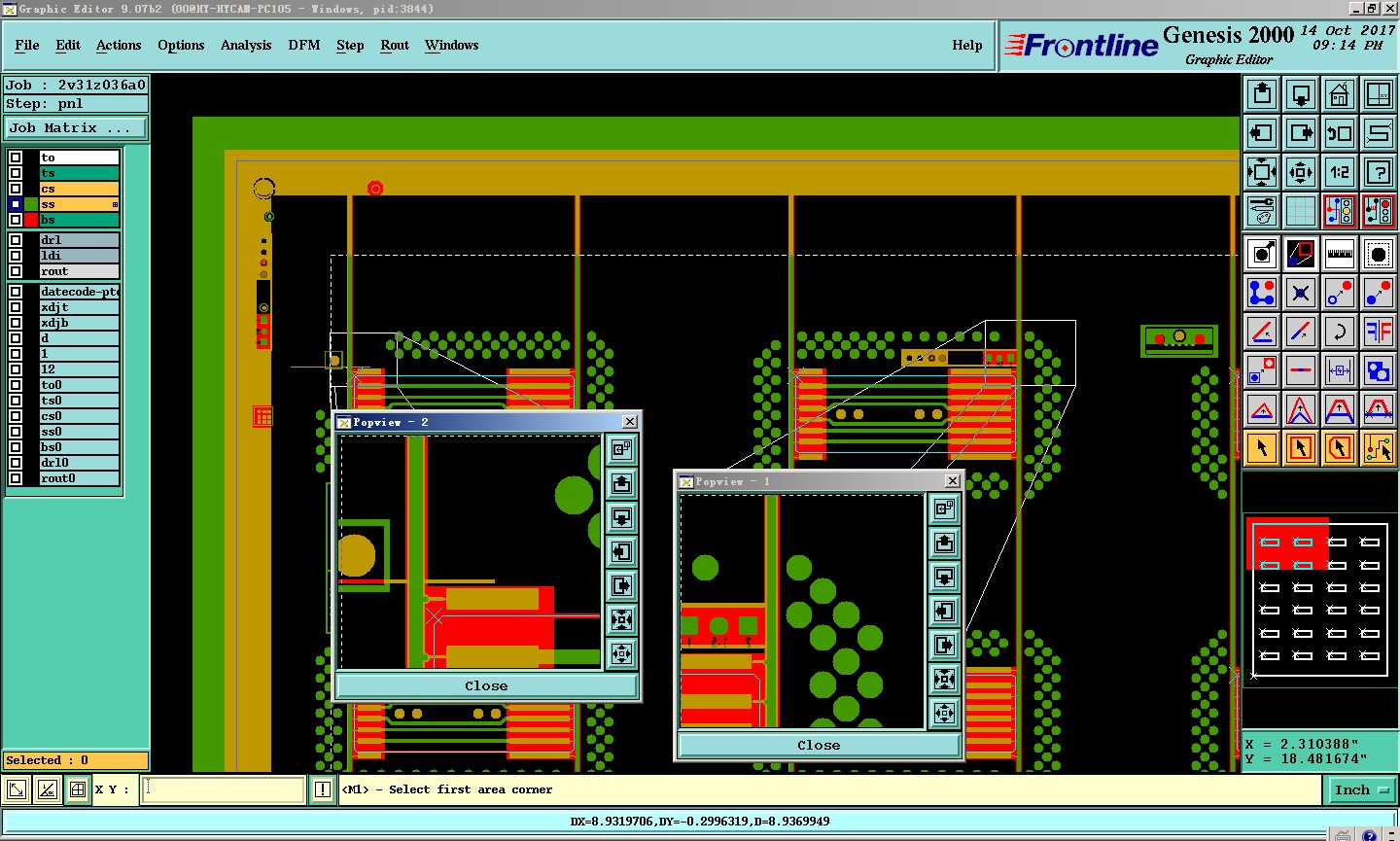Toggle the checkbox for layer drl
The height and width of the screenshot is (841, 1400).
pos(16,240)
